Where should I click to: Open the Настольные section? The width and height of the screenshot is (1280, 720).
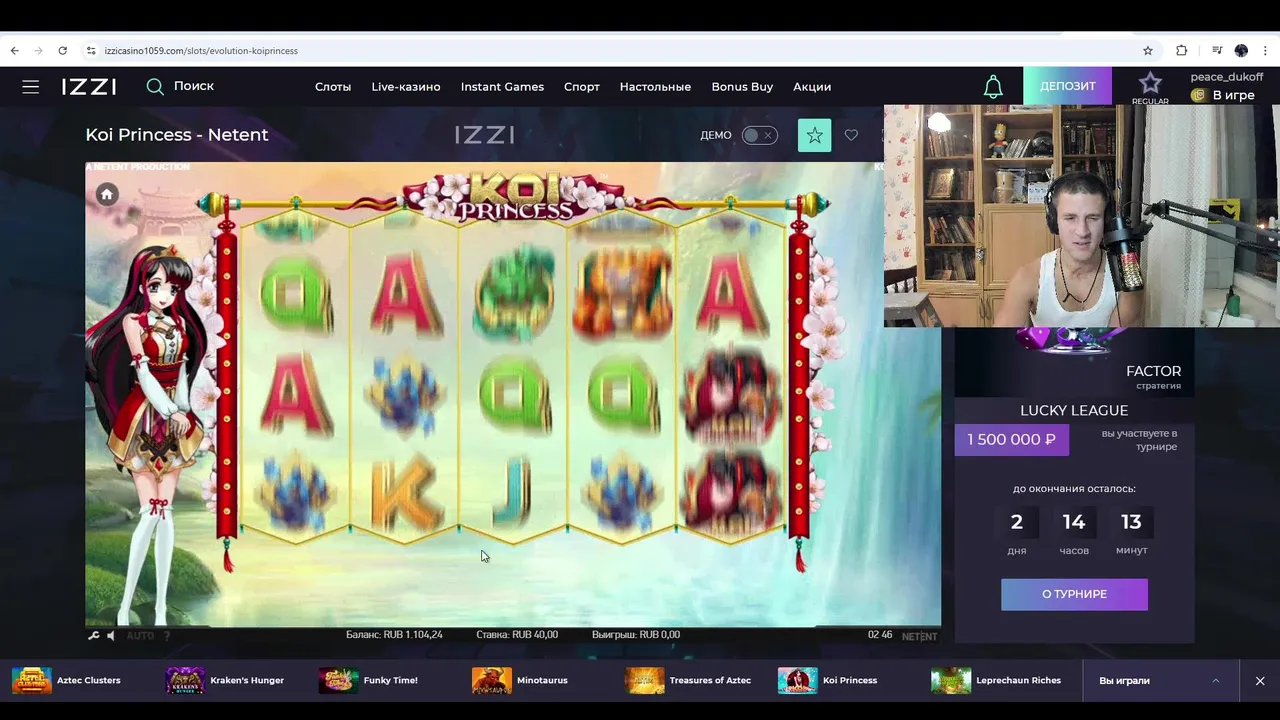[x=655, y=87]
